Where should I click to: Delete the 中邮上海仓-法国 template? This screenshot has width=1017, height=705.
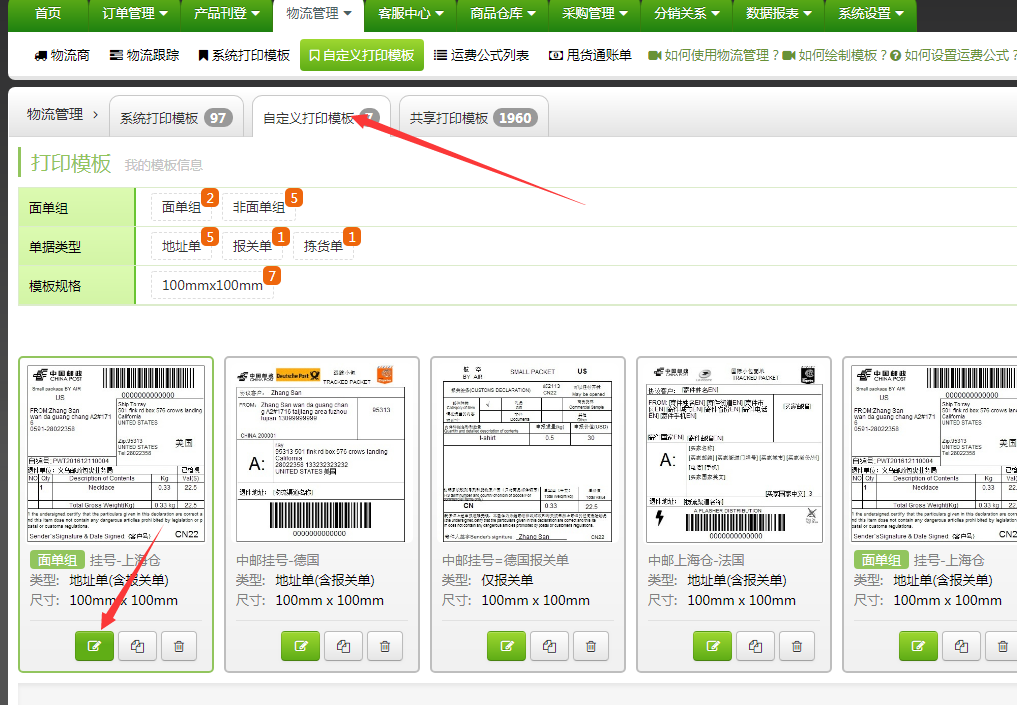[796, 646]
